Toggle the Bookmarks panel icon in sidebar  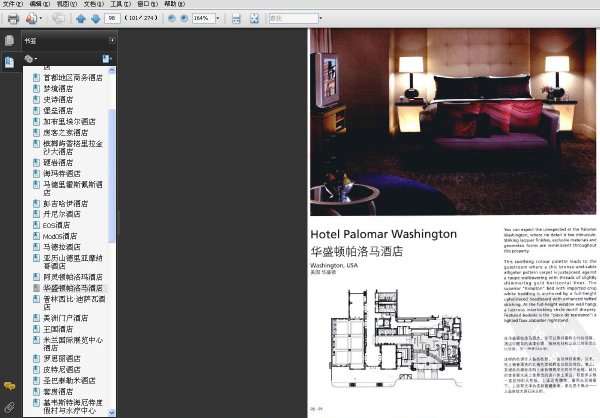click(x=10, y=62)
